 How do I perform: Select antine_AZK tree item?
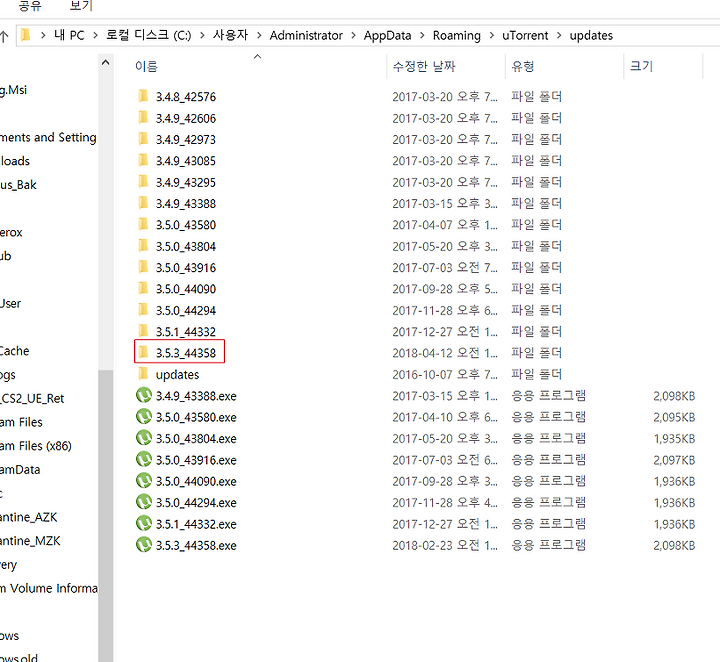[28, 517]
